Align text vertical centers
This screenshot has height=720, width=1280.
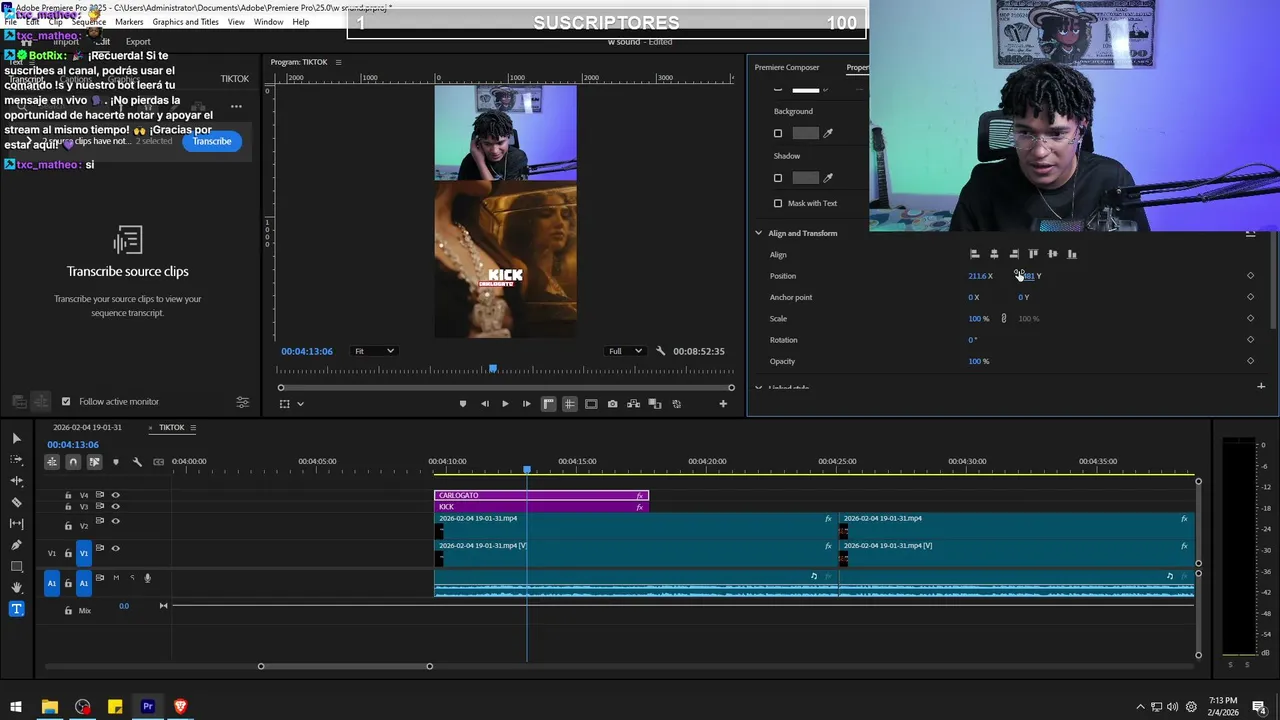click(x=1052, y=254)
